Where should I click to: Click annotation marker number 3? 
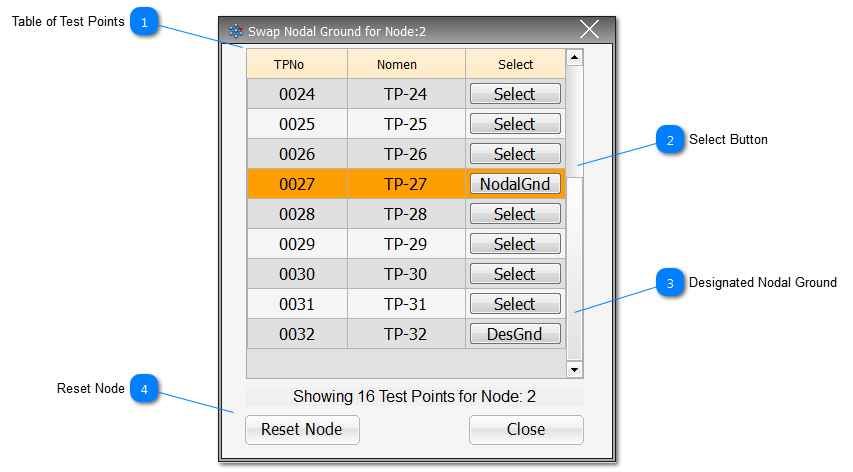(x=670, y=283)
